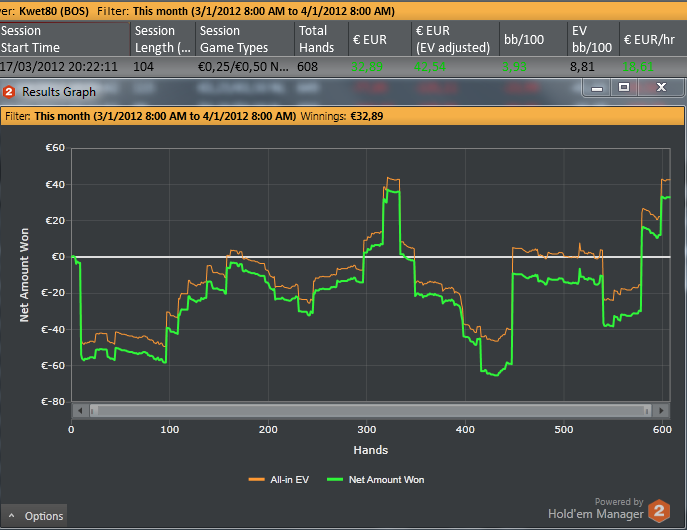Viewport: 687px width, 530px height.
Task: Click the game type cell €0,25/€0,50 N...
Action: pyautogui.click(x=243, y=67)
